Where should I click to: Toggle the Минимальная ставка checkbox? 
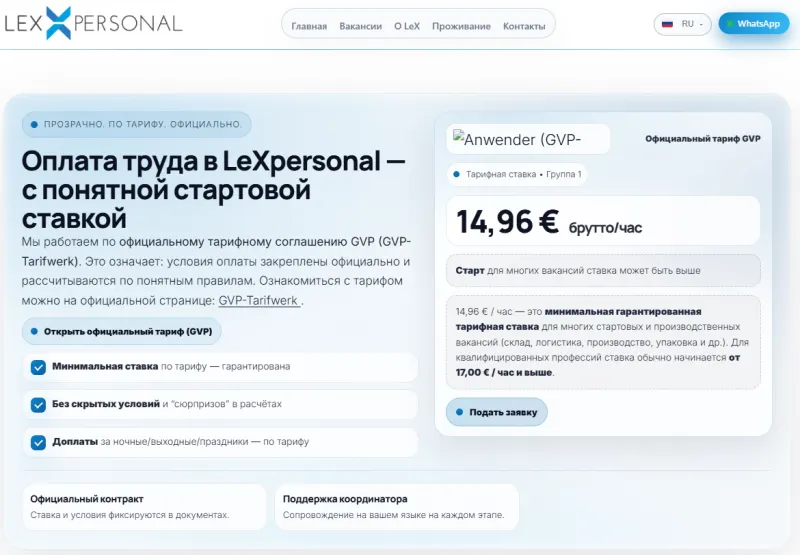(38, 367)
